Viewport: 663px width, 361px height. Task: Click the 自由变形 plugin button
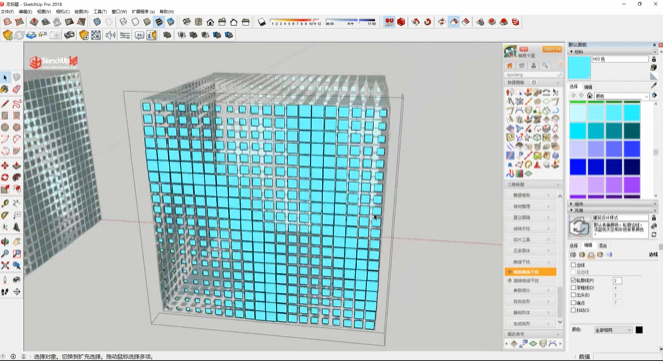coord(531,301)
